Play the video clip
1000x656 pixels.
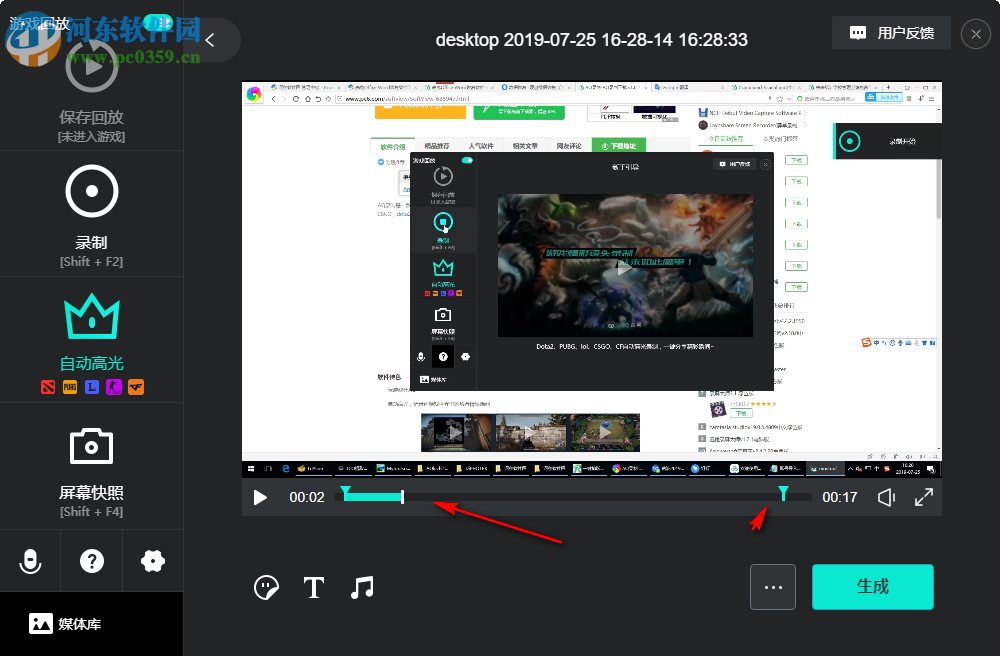tap(260, 497)
